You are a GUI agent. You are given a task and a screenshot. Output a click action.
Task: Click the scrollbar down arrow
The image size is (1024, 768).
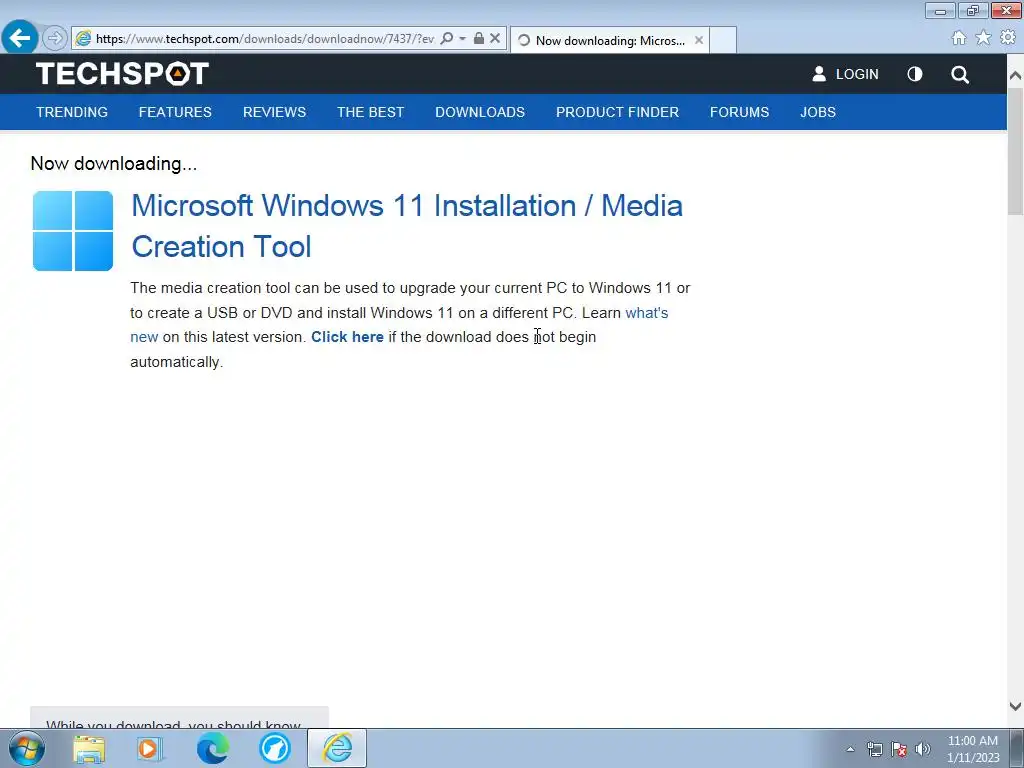(x=1015, y=706)
